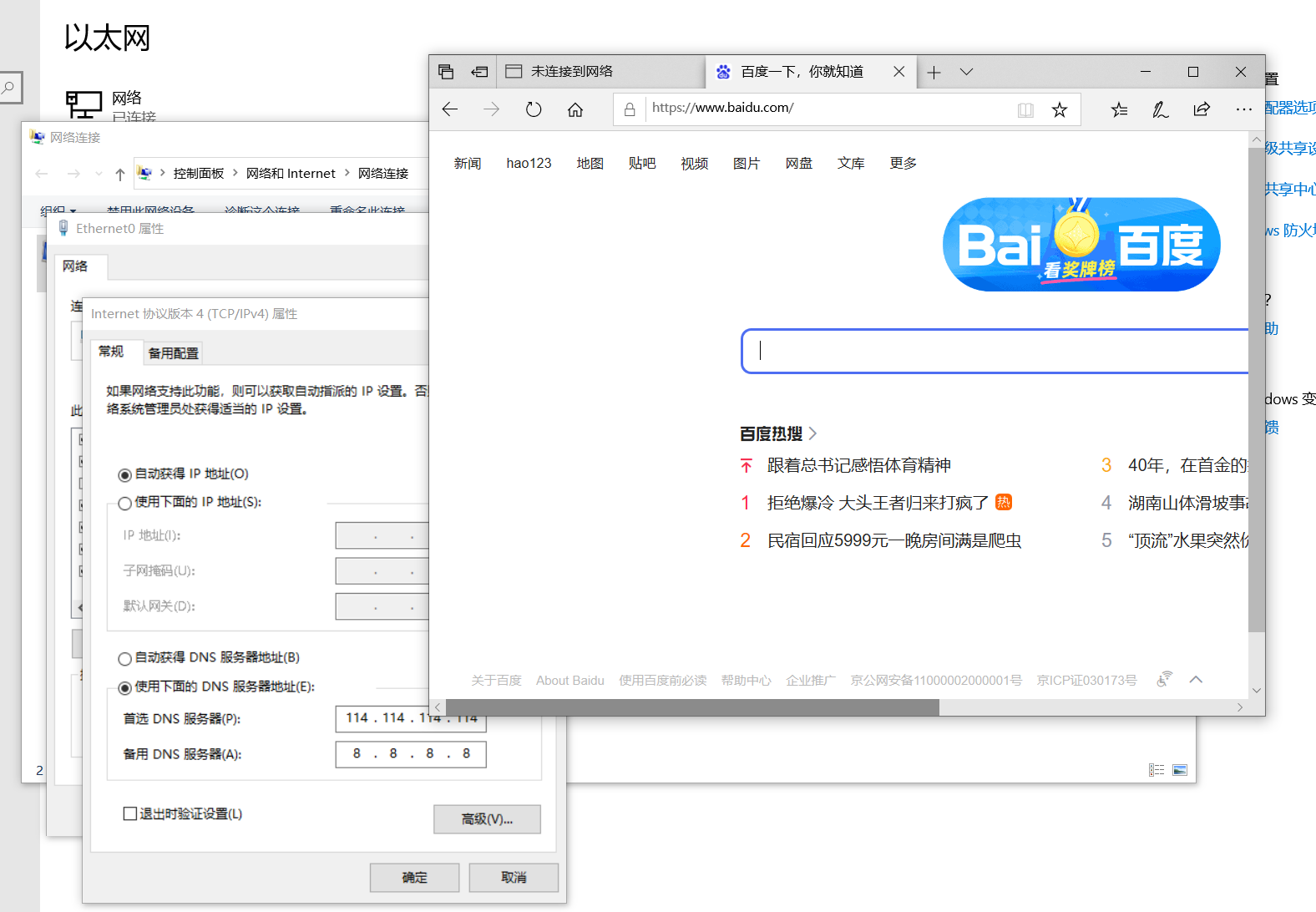
Task: Click the tabs you've set aside icon
Action: (x=446, y=72)
